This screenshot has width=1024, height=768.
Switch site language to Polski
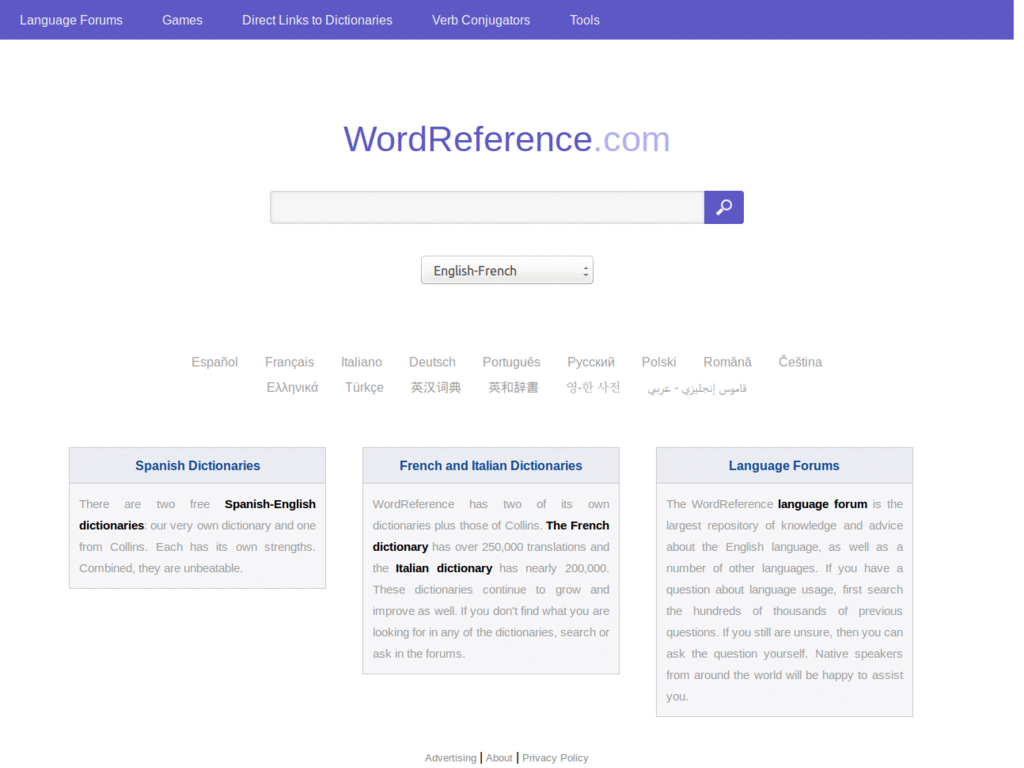point(659,362)
